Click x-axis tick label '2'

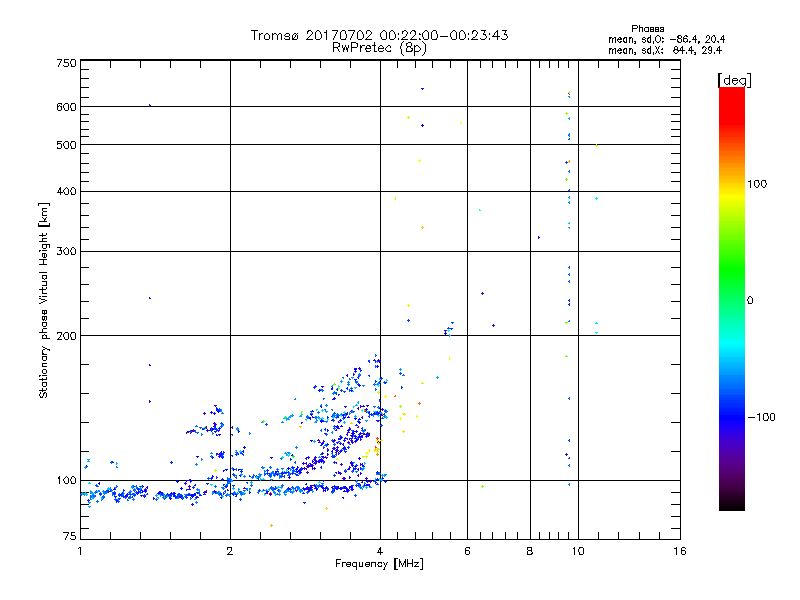(230, 551)
